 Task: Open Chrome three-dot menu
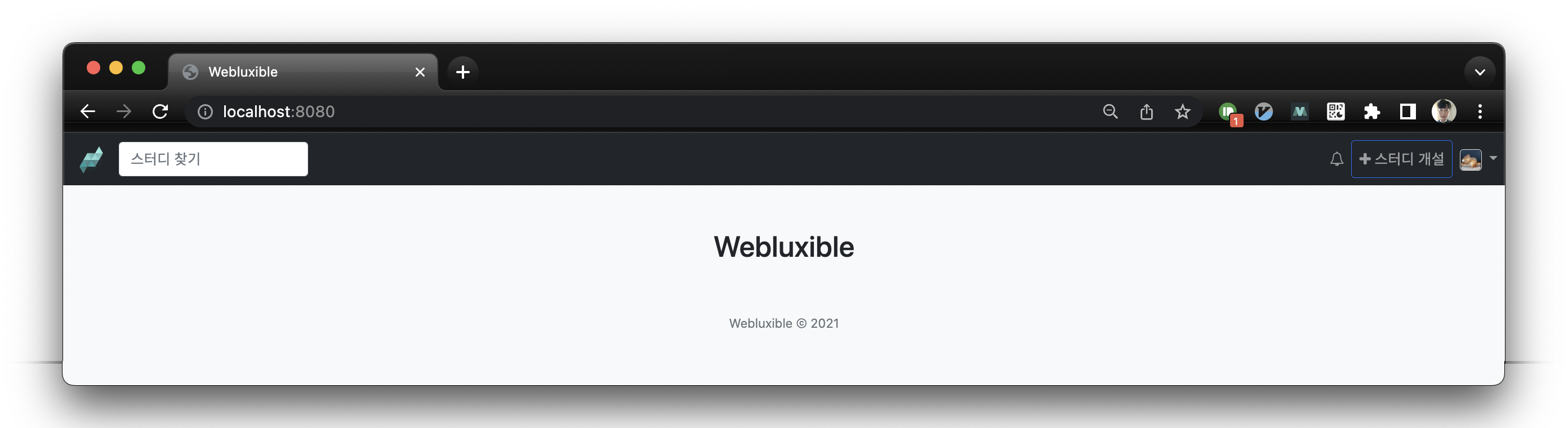pyautogui.click(x=1480, y=112)
